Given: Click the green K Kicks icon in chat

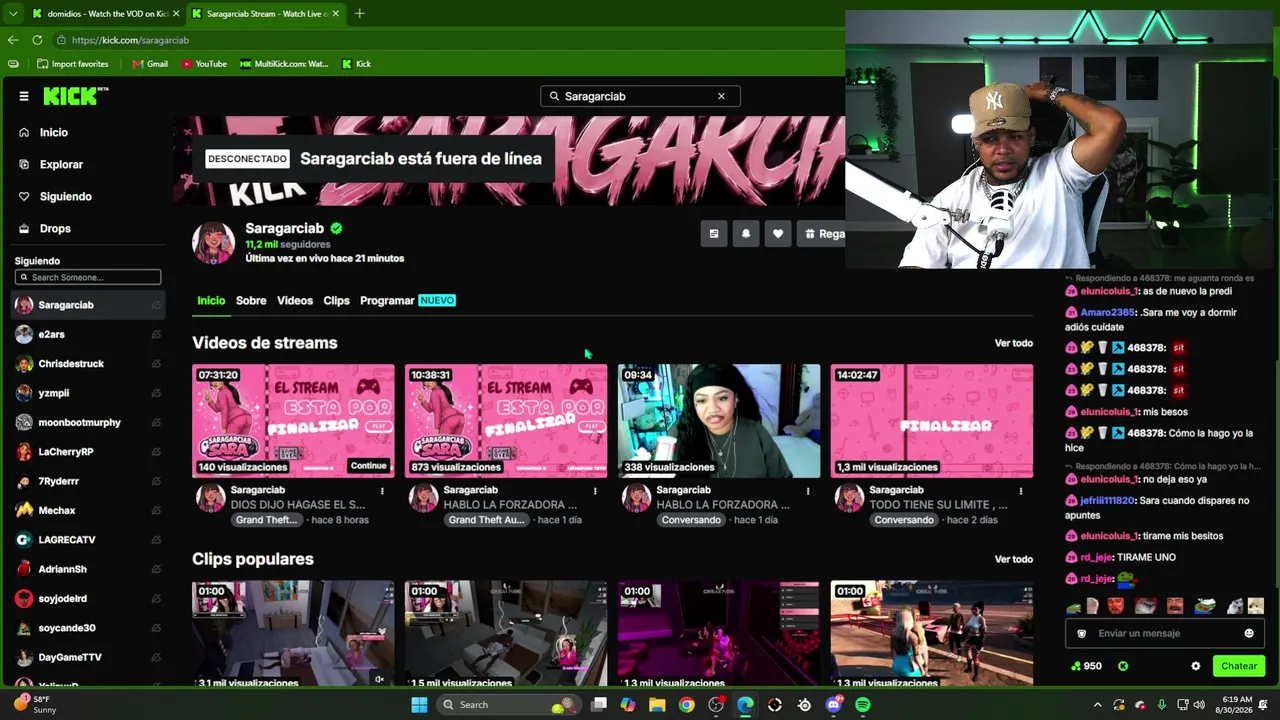Looking at the screenshot, I should click(1123, 666).
